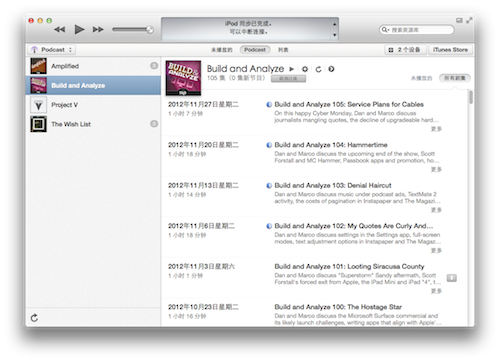This screenshot has width=500, height=362.
Task: Click episode 105 partially played indicator
Action: tap(269, 105)
